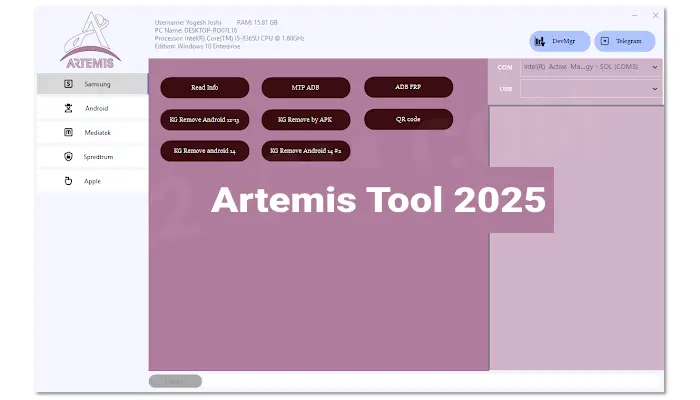Click the Username Yogesh Joshi text
700x400 pixels.
tap(188, 22)
